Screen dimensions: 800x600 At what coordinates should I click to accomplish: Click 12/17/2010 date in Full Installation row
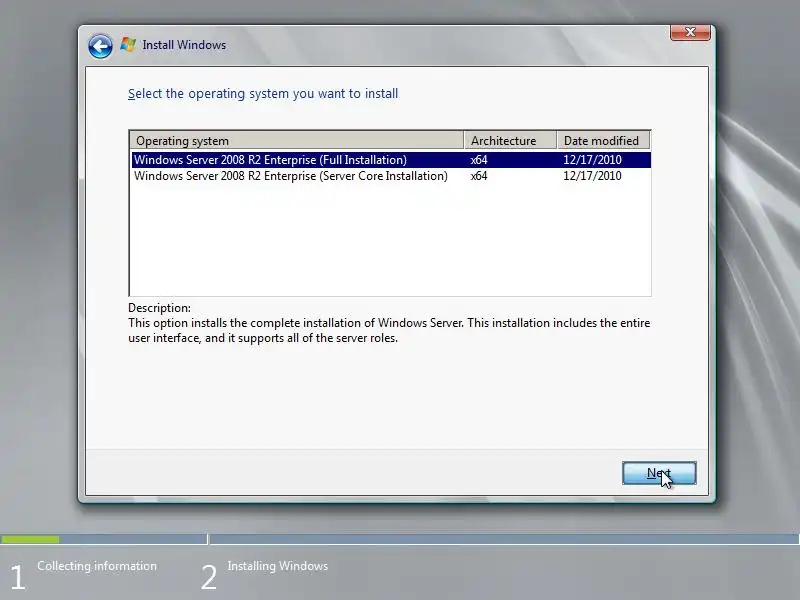click(x=592, y=160)
